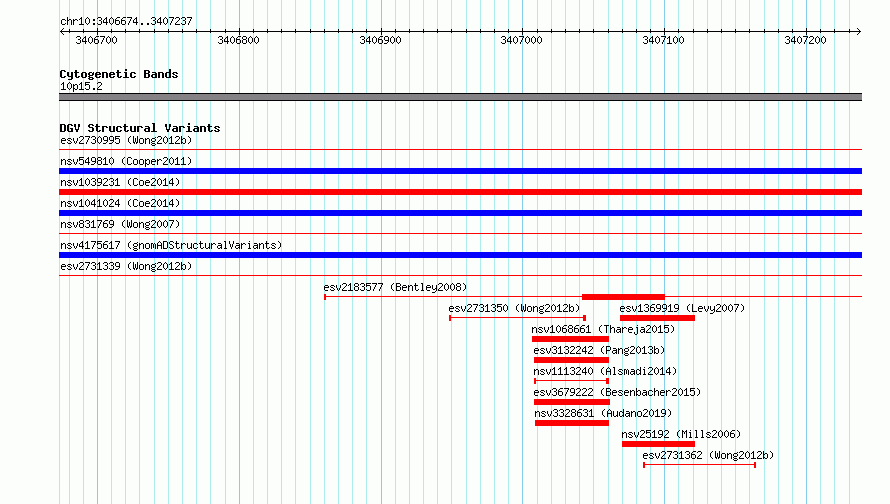Open the nsv1039231 (Coe2014) label
The height and width of the screenshot is (504, 890).
(x=120, y=182)
